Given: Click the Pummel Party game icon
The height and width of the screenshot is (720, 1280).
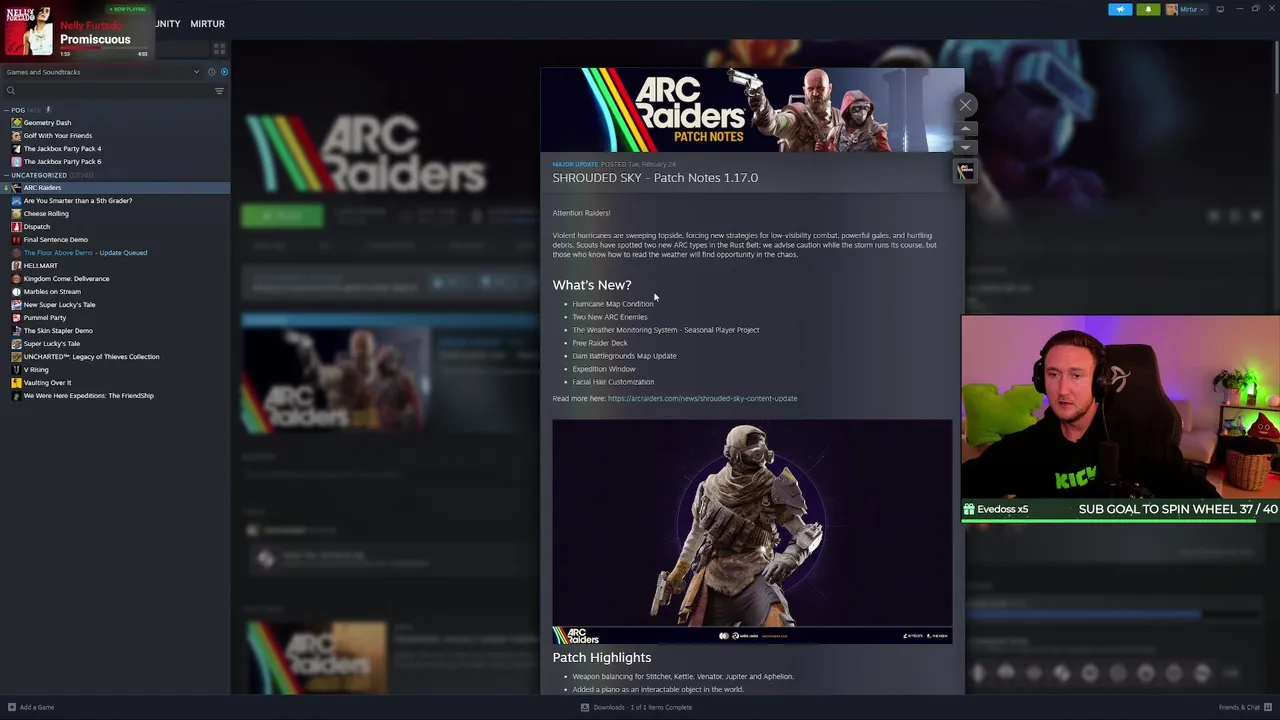Looking at the screenshot, I should click(16, 318).
